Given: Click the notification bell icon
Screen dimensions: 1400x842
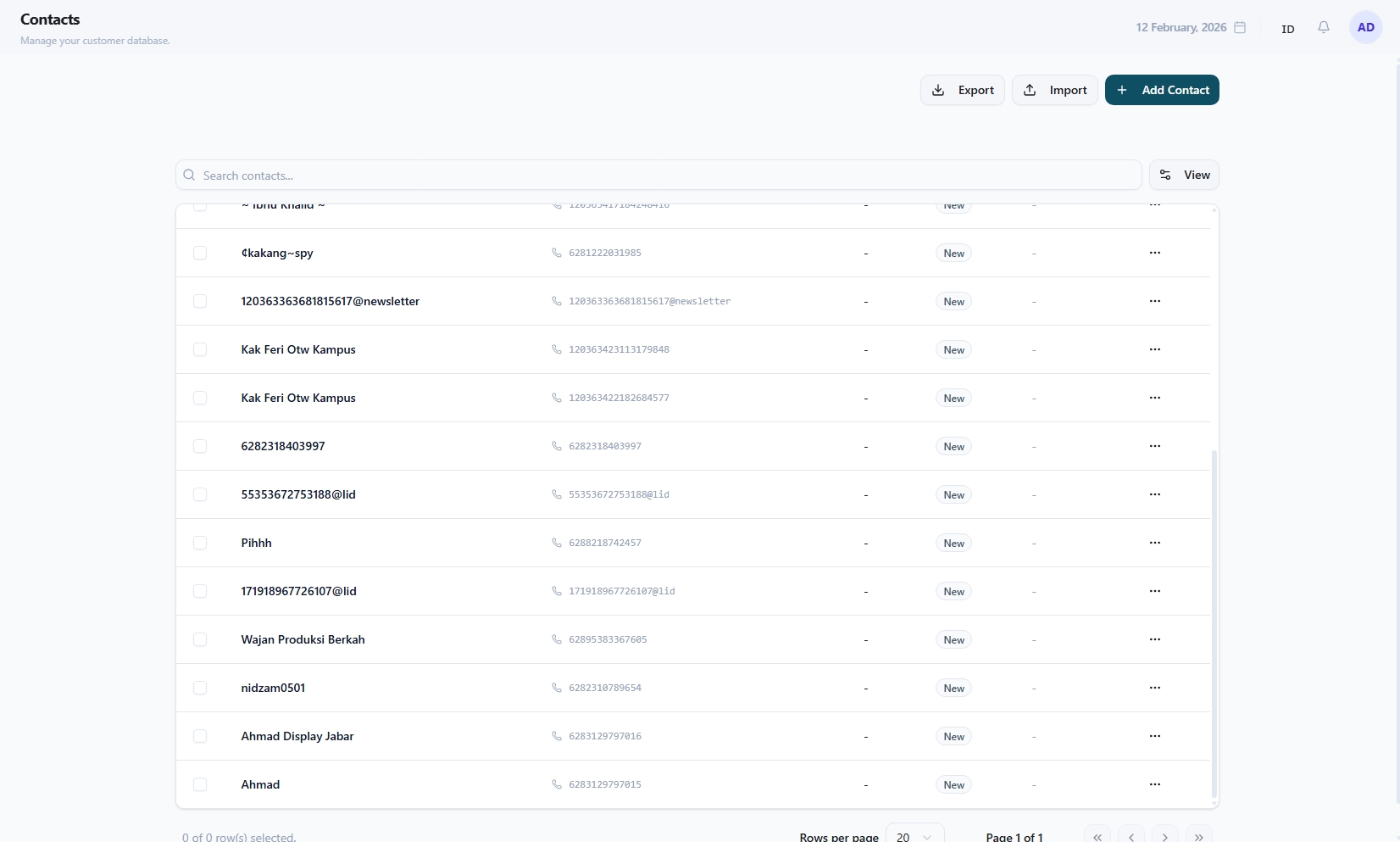Looking at the screenshot, I should point(1323,28).
